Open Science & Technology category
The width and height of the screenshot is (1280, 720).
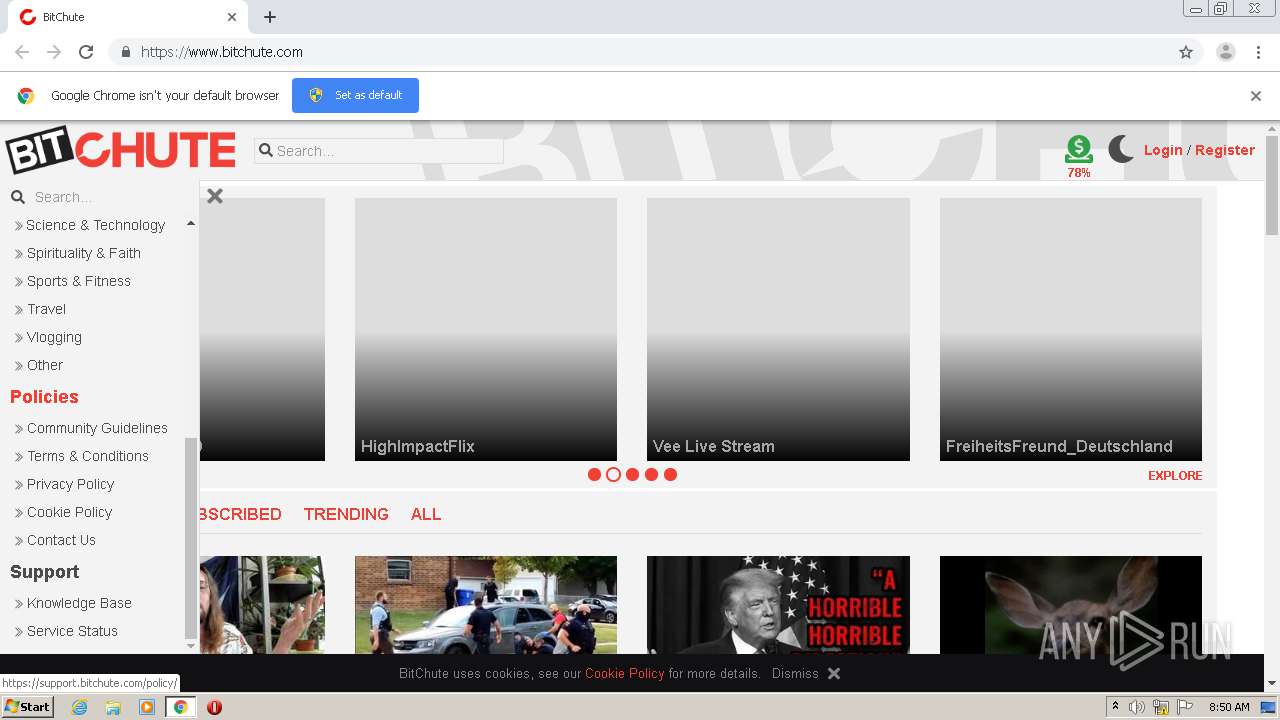[x=95, y=225]
